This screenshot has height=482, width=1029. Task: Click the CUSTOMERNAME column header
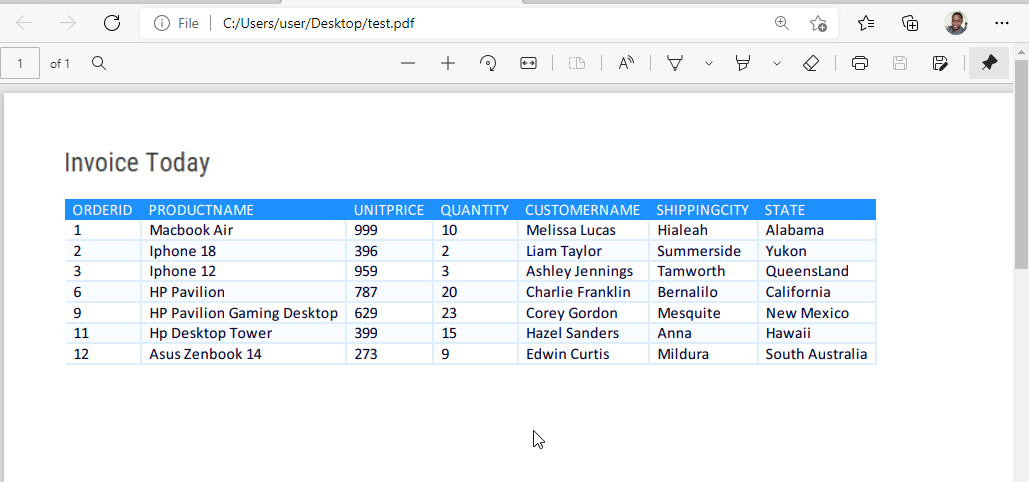(582, 210)
